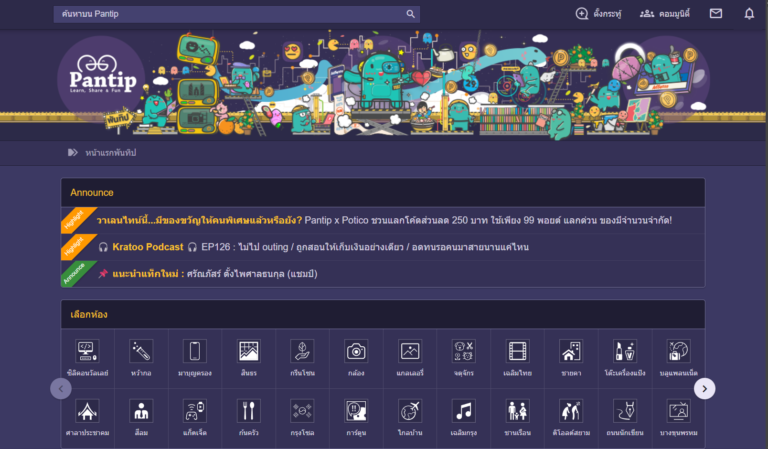Open the เฉลิมกรุง music note room
The height and width of the screenshot is (449, 768).
(464, 411)
